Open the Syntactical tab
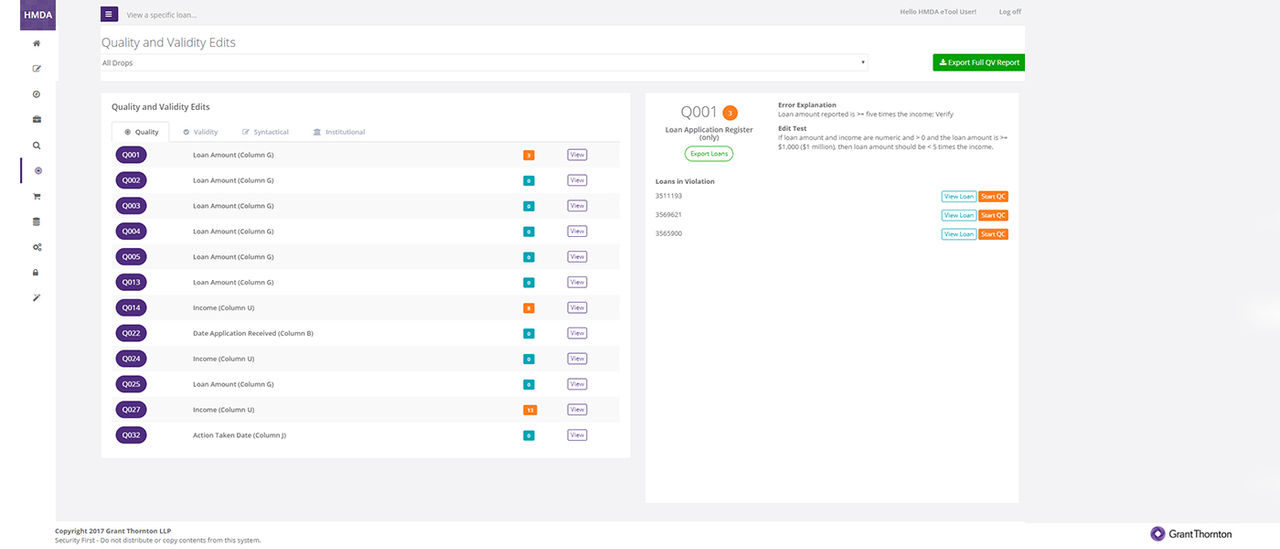Viewport: 1280px width, 549px height. [265, 132]
